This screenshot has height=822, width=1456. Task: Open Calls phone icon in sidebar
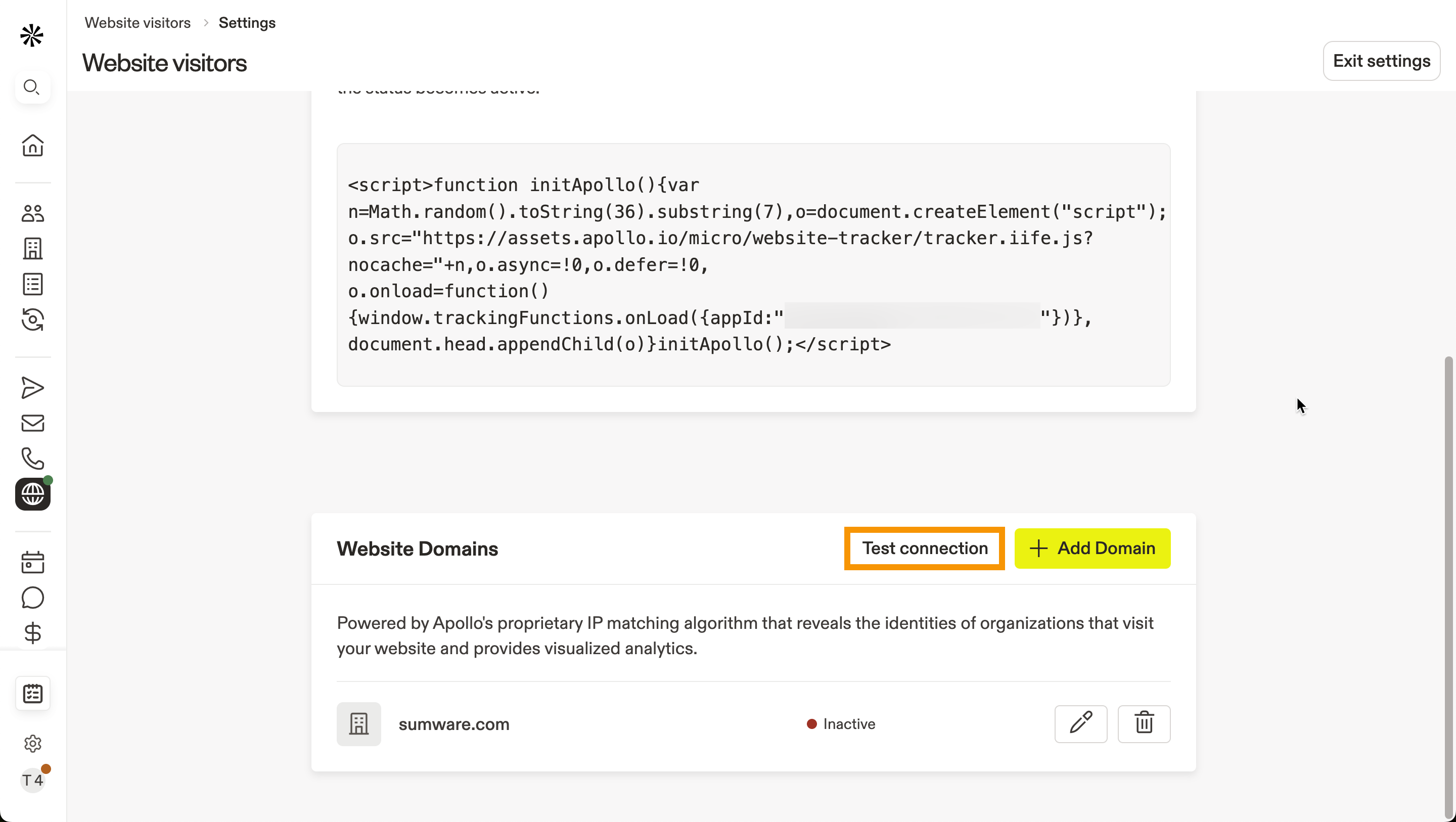tap(33, 459)
